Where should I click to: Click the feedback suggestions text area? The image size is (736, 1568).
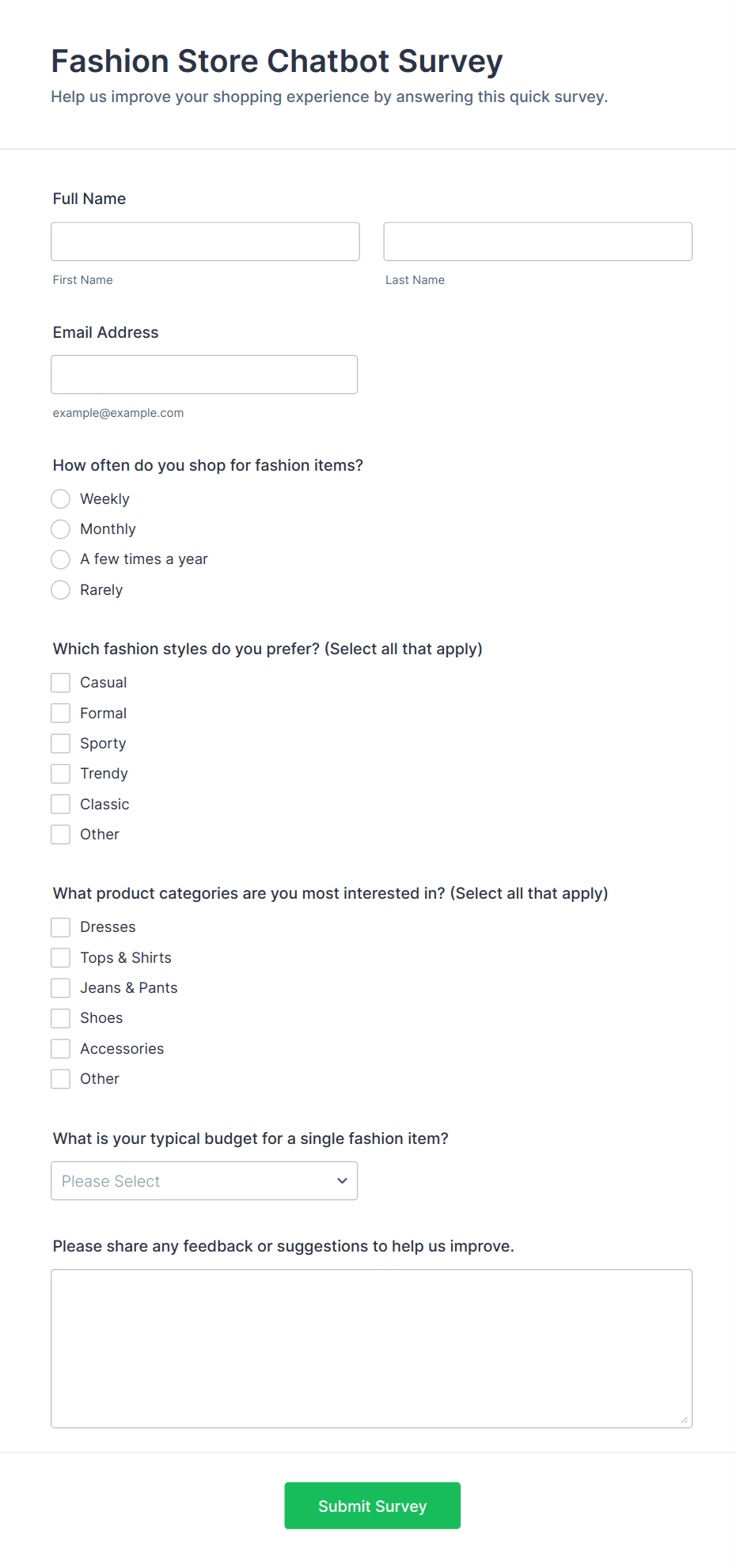coord(371,1348)
